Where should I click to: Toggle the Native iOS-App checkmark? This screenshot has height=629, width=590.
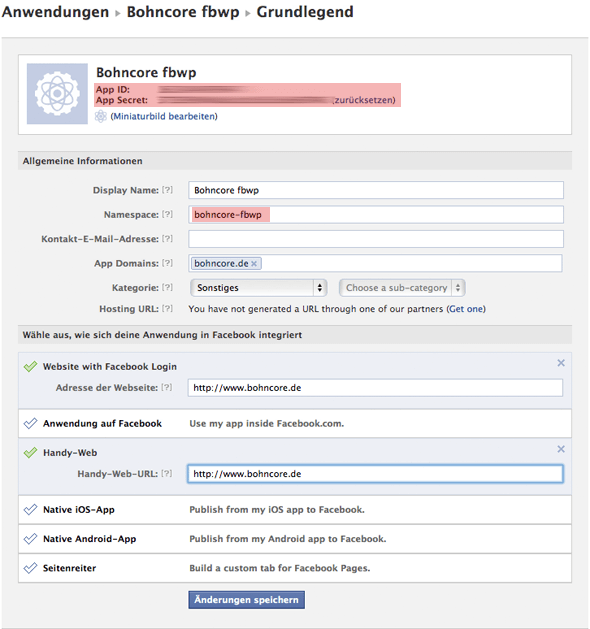tap(30, 509)
